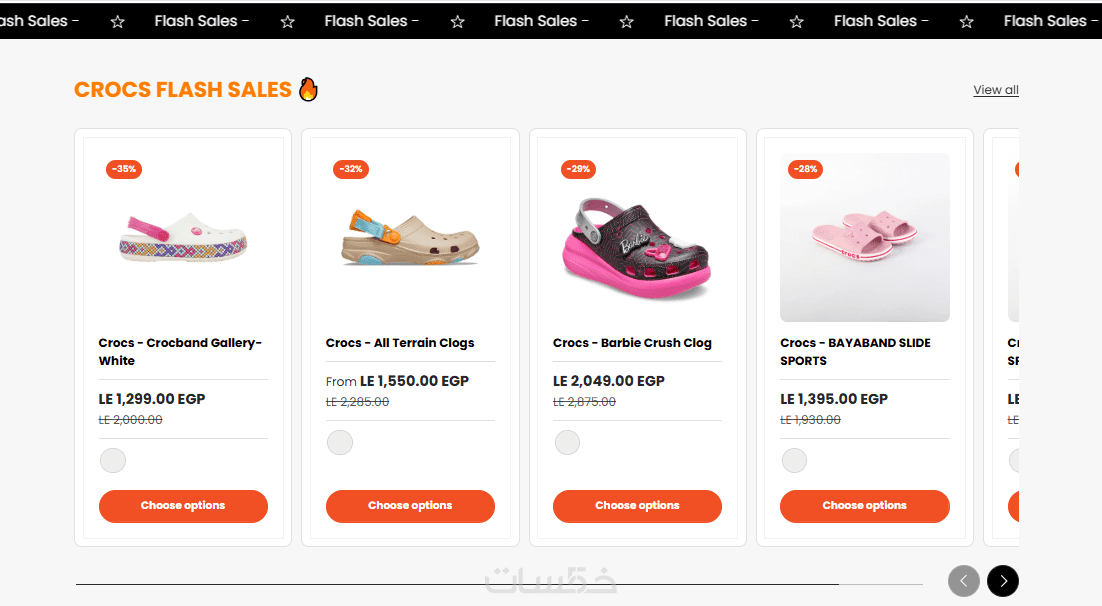Click the -29% discount badge

(578, 169)
